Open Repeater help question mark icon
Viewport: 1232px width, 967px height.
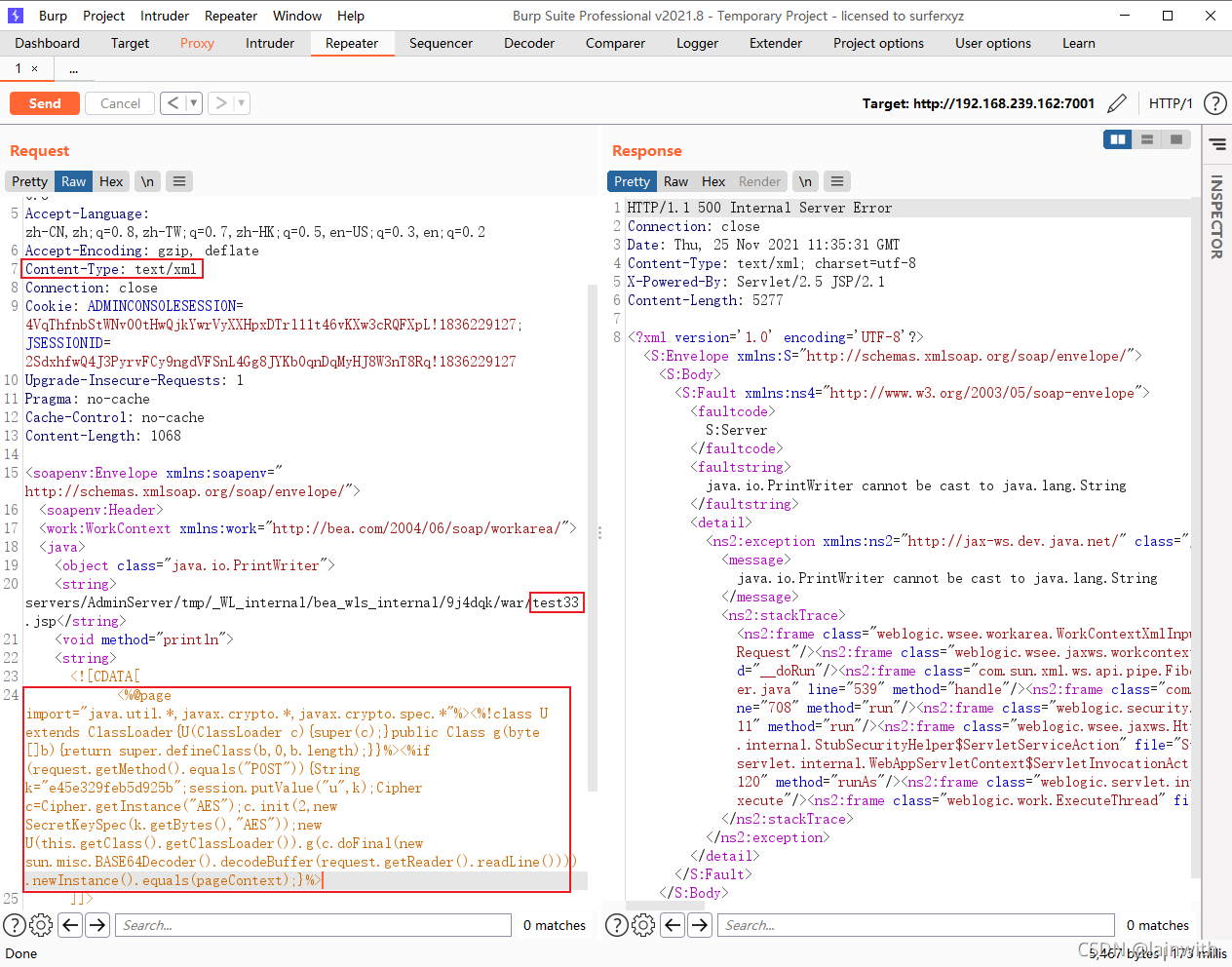1214,103
